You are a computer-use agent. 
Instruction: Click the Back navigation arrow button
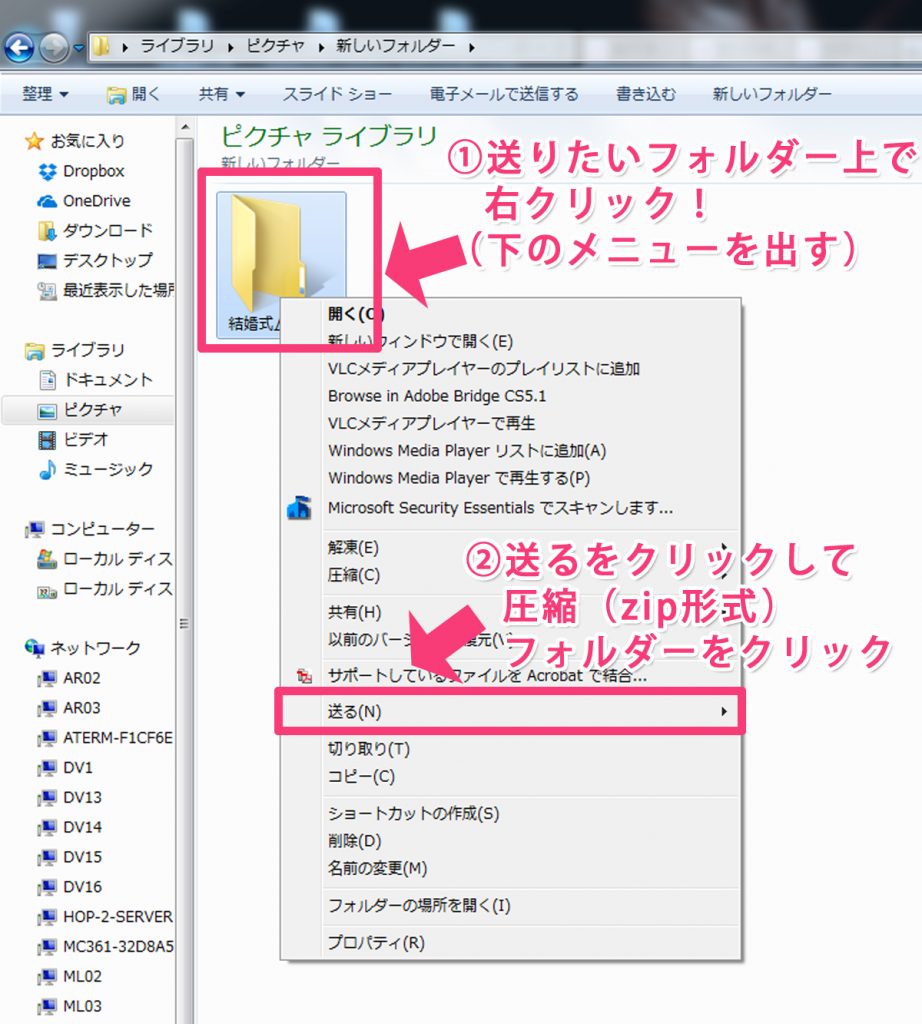coord(20,47)
